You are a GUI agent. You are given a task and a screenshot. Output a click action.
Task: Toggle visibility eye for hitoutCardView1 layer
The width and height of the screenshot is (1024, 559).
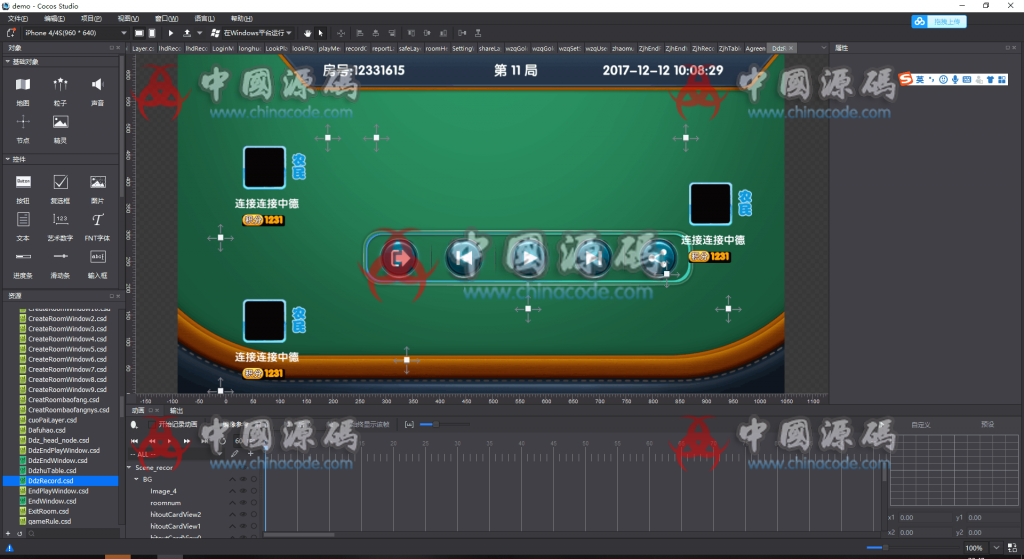click(243, 526)
